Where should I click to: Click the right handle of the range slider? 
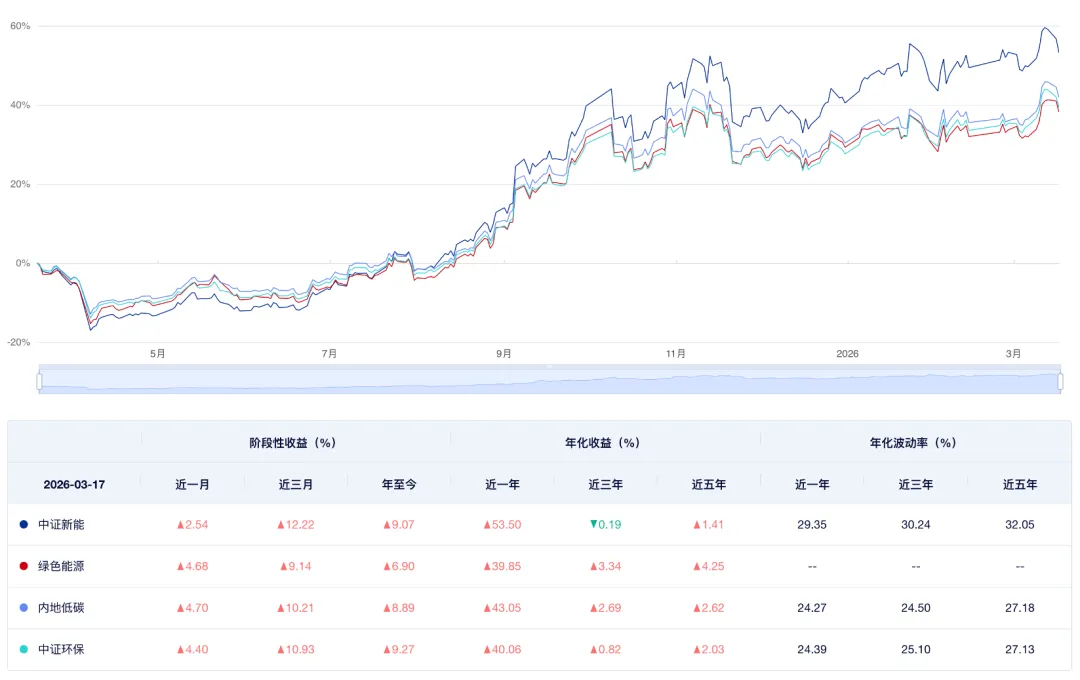point(1060,381)
